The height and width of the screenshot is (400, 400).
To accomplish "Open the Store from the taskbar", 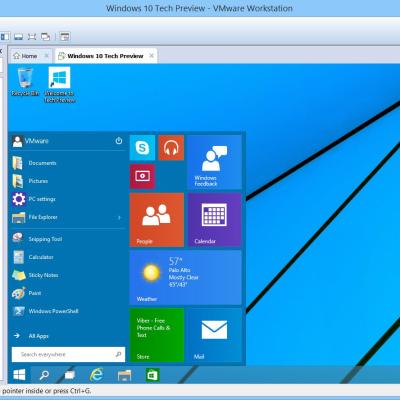I will click(x=152, y=375).
